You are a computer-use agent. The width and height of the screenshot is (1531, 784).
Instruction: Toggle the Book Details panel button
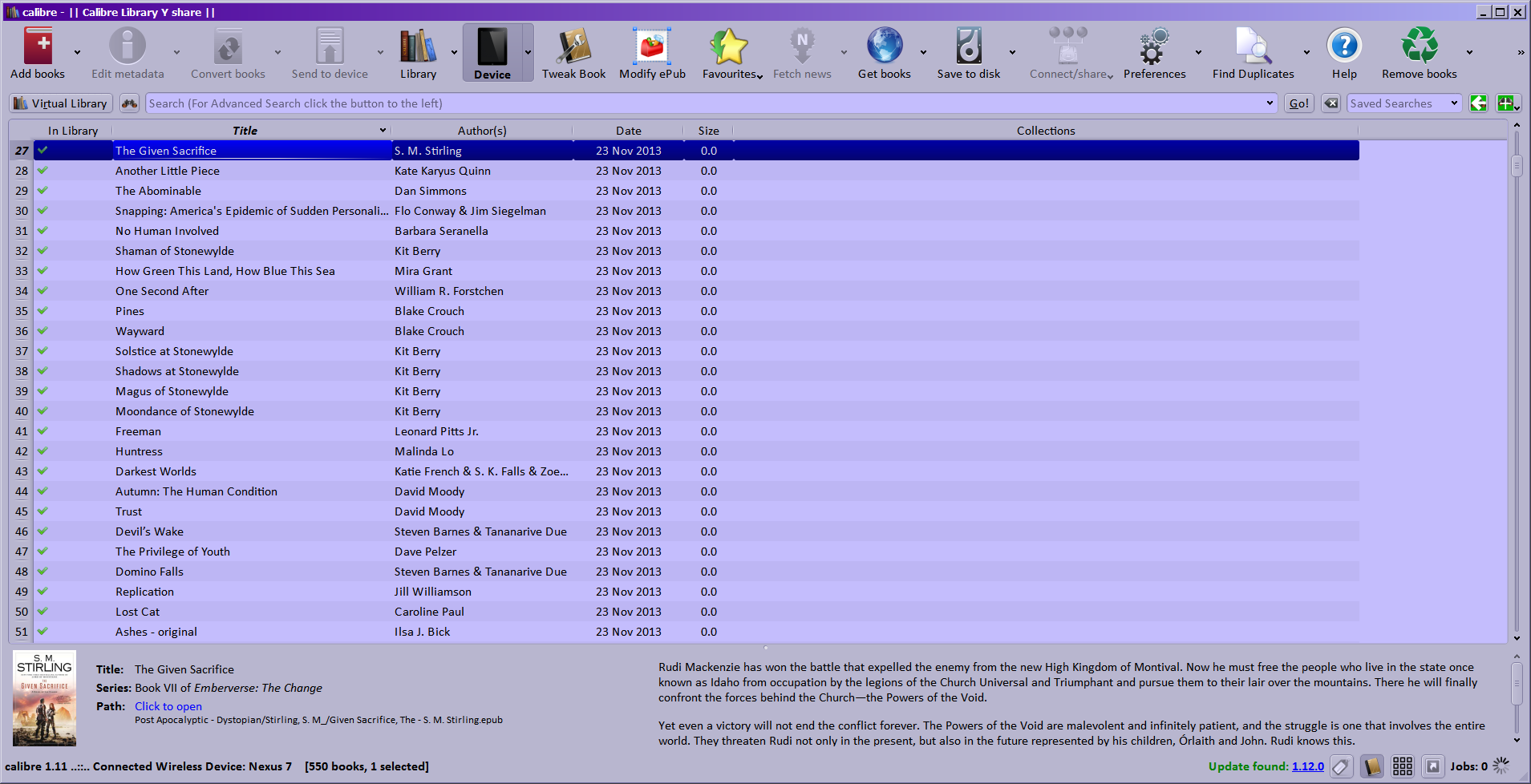(1371, 767)
